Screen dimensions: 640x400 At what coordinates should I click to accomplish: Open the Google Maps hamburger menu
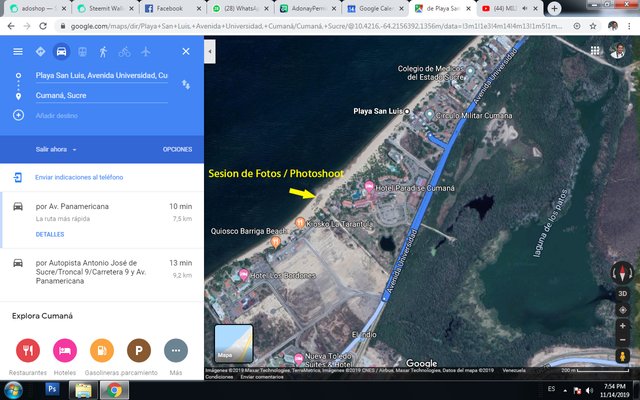[x=18, y=51]
